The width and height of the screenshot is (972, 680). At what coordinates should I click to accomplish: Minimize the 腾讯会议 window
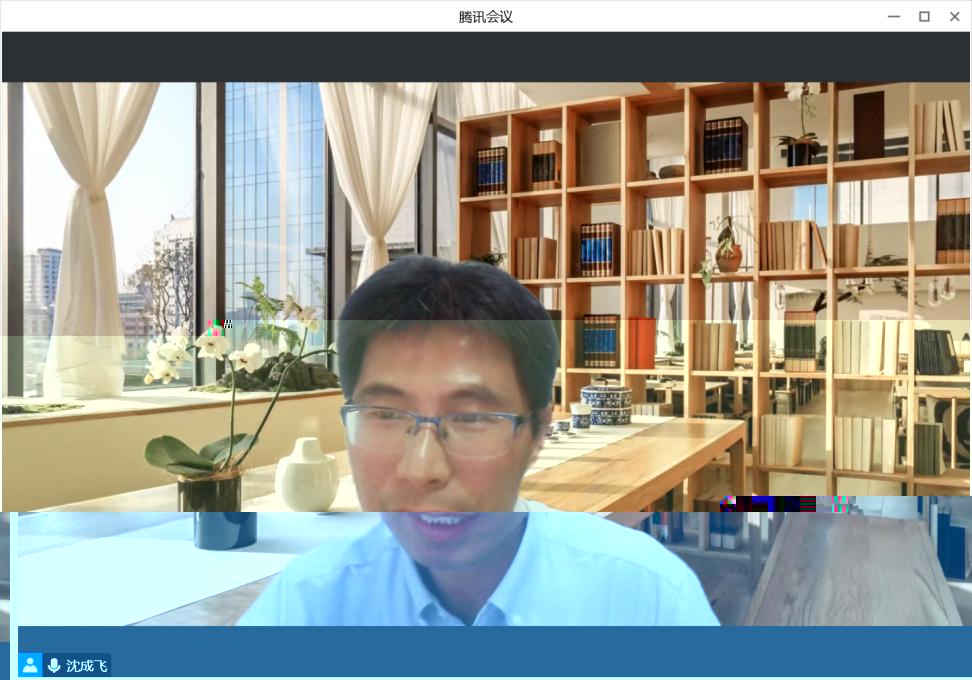pyautogui.click(x=894, y=17)
